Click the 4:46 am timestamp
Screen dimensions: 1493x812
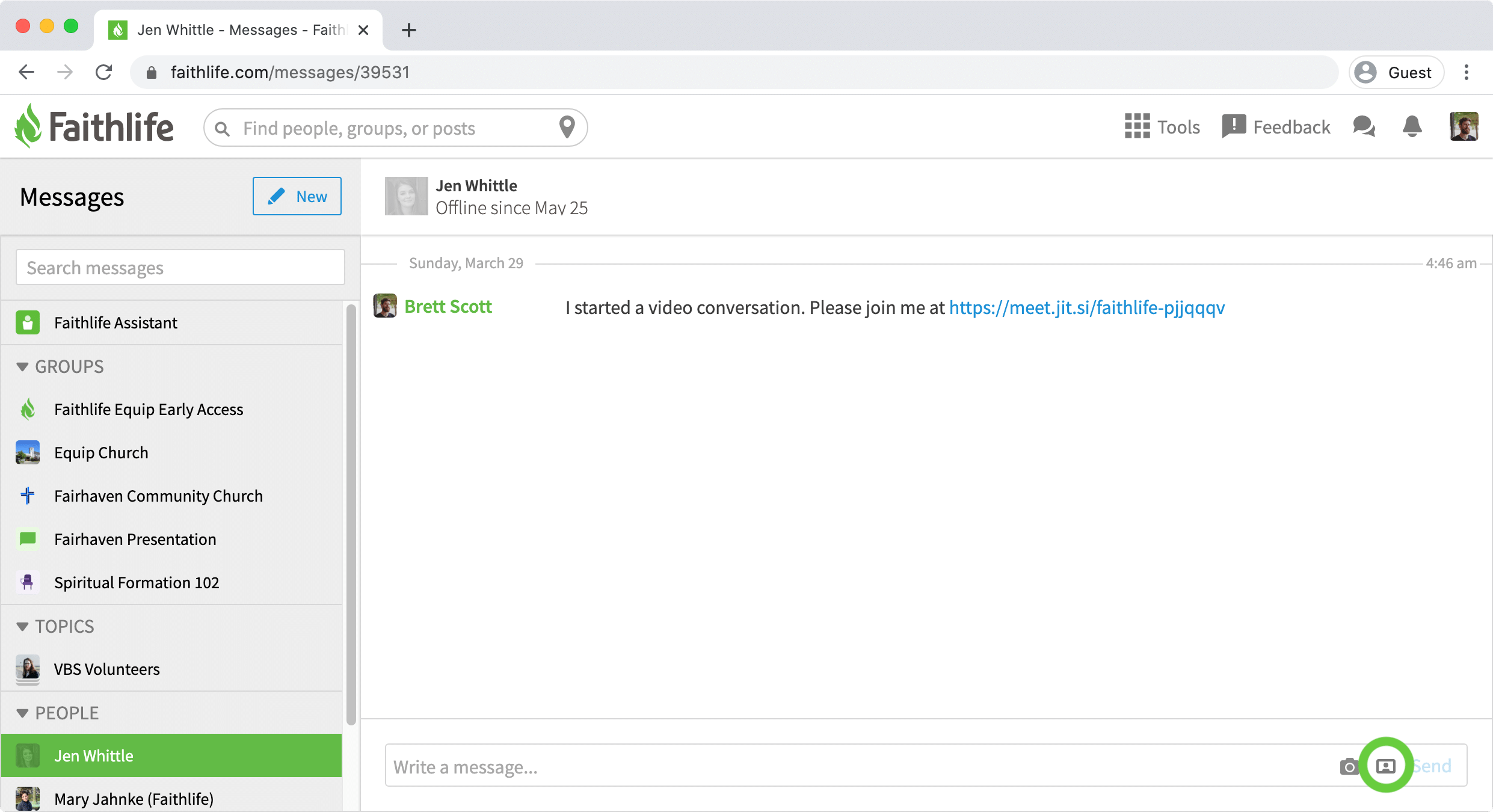[1451, 263]
